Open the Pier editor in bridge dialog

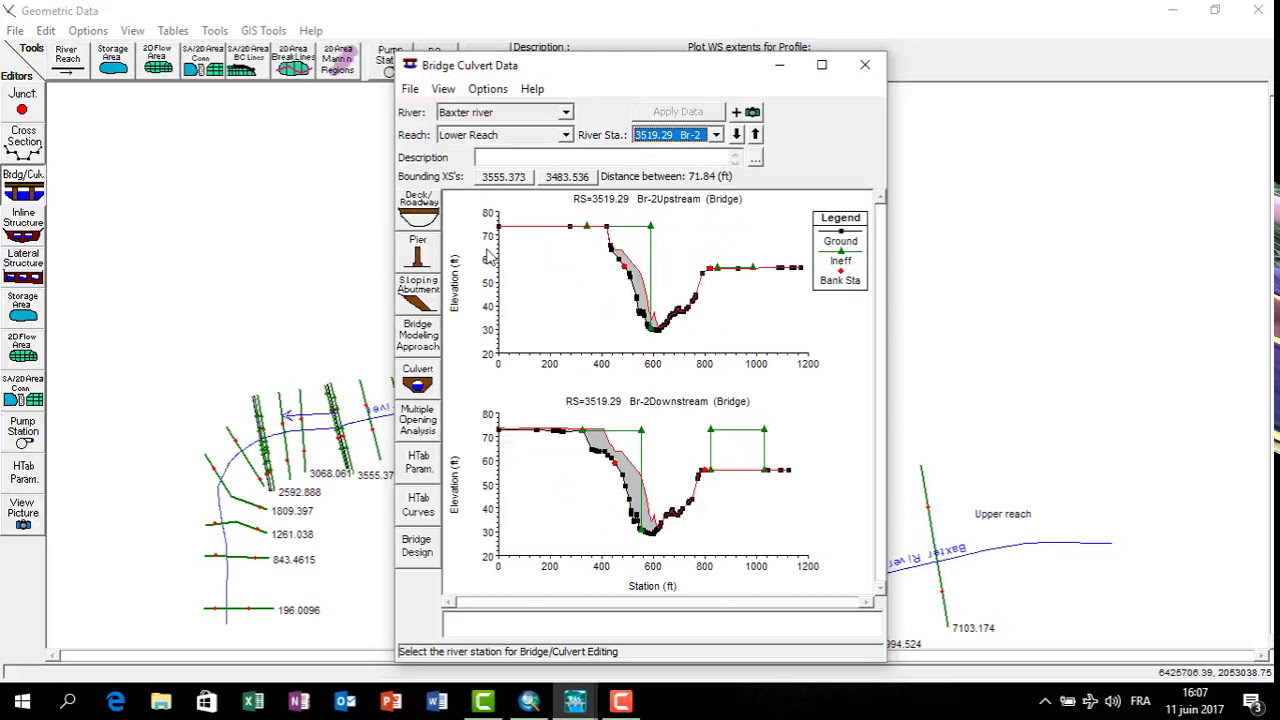pyautogui.click(x=418, y=251)
